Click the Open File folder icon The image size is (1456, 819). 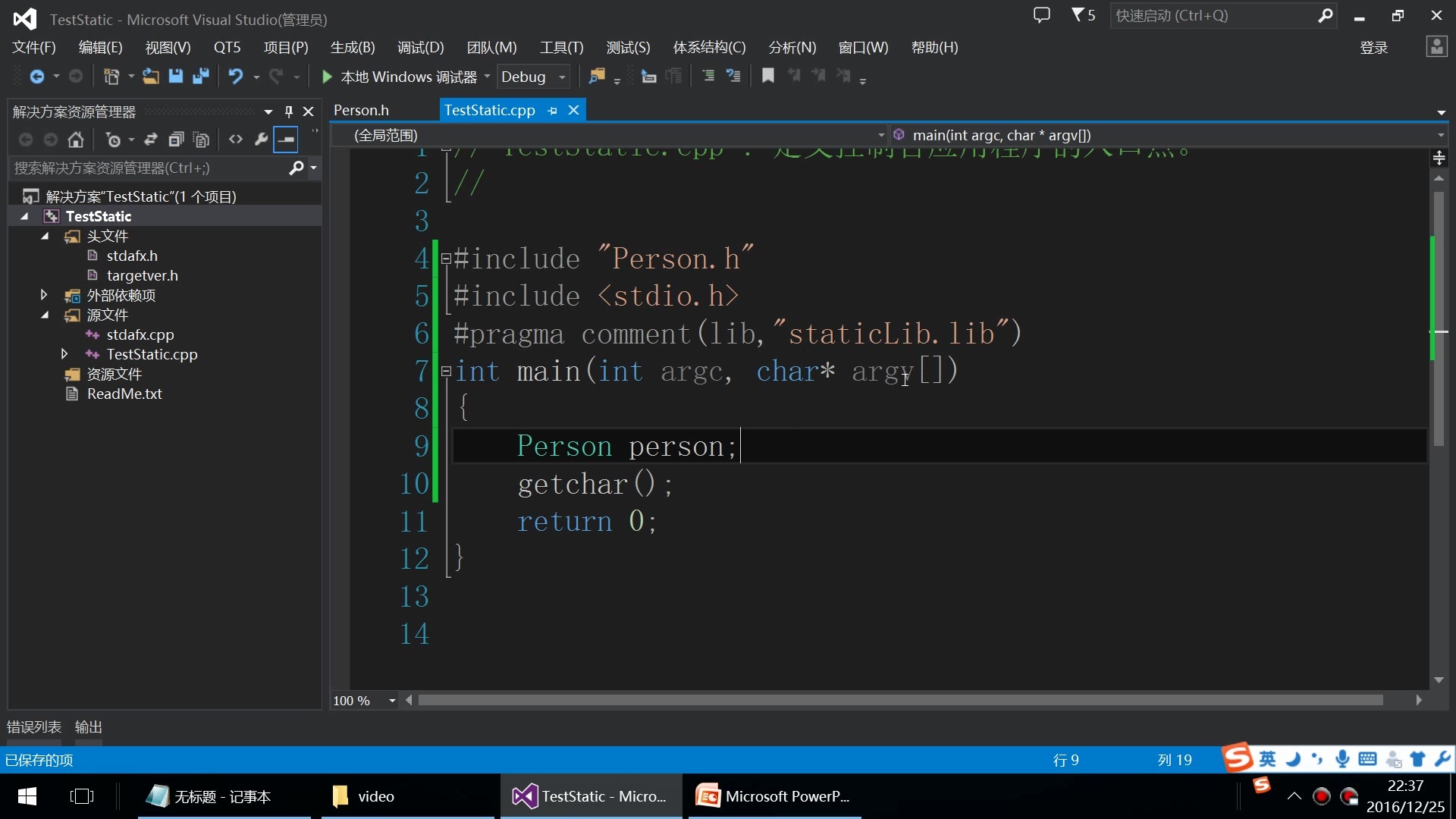click(151, 77)
